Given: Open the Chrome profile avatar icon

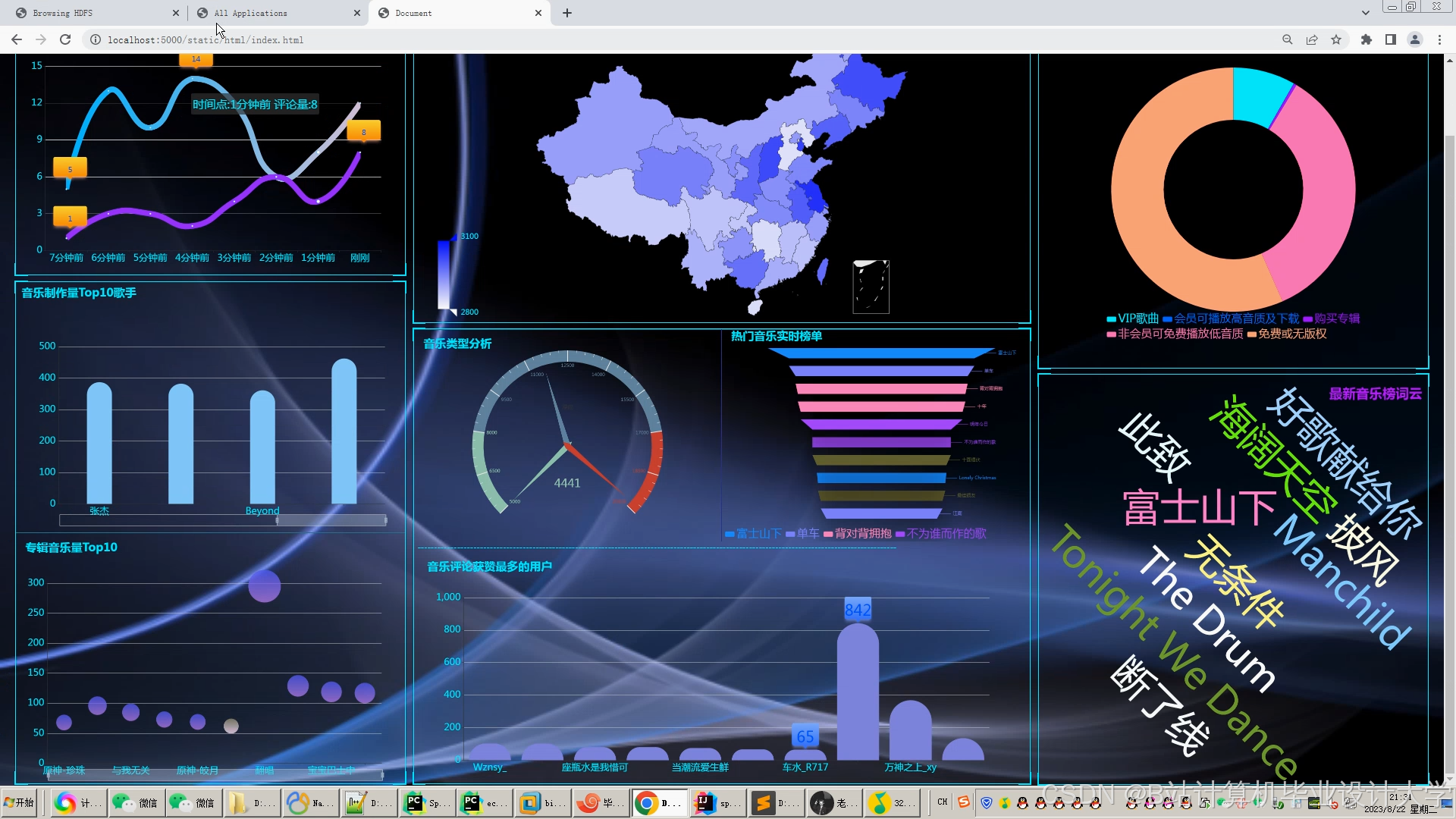Looking at the screenshot, I should pos(1415,39).
